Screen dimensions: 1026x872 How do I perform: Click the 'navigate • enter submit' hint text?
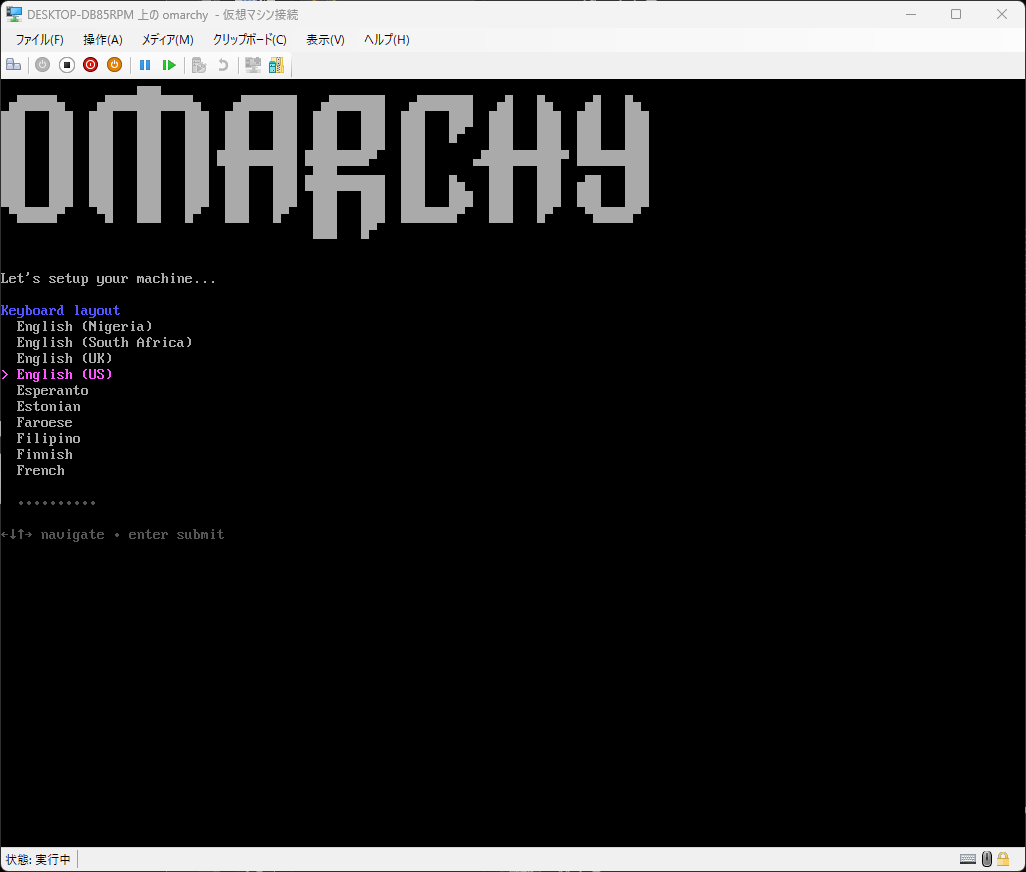132,535
